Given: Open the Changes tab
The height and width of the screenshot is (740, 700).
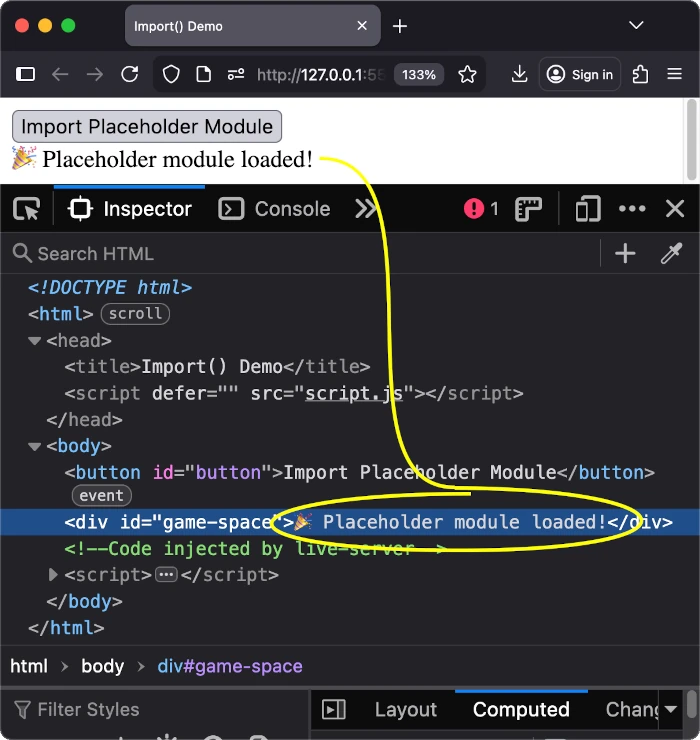Looking at the screenshot, I should [632, 710].
